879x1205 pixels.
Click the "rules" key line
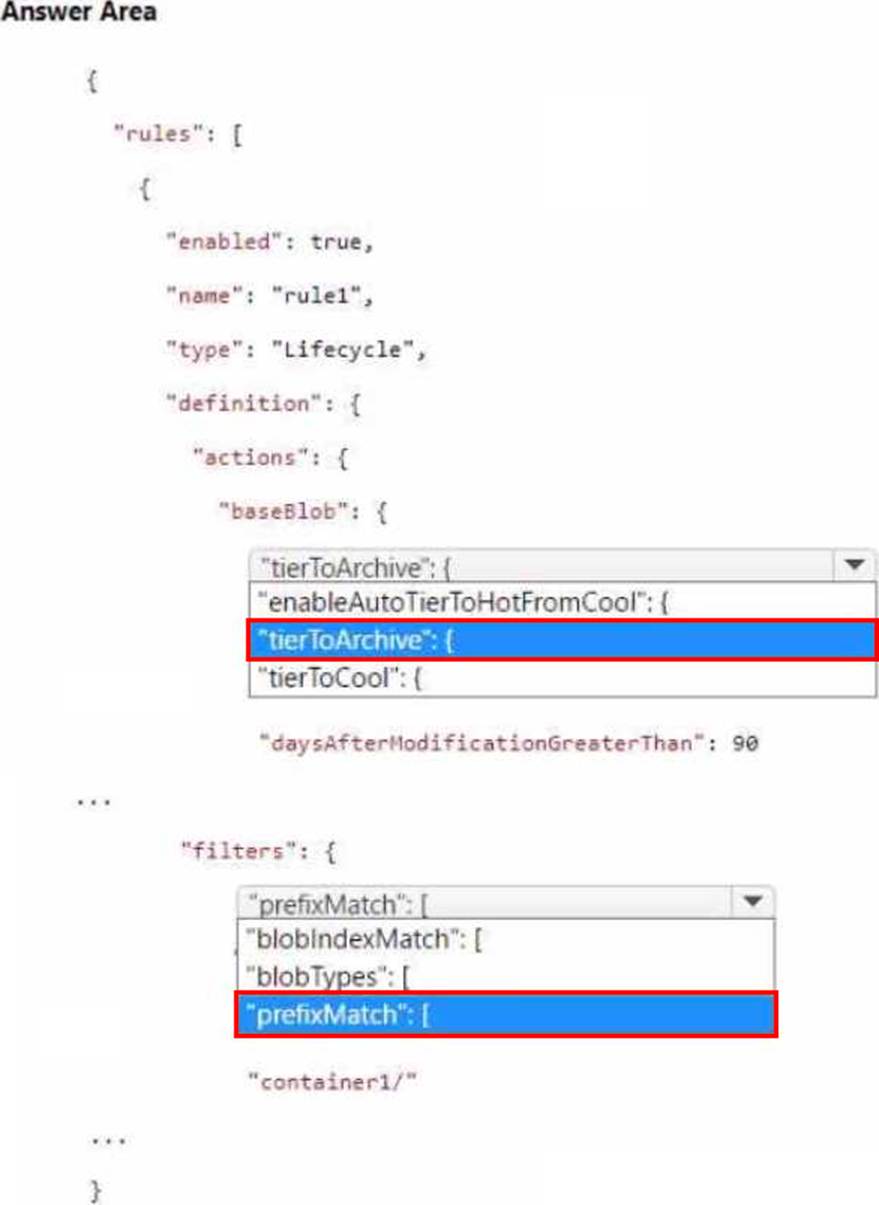point(178,135)
